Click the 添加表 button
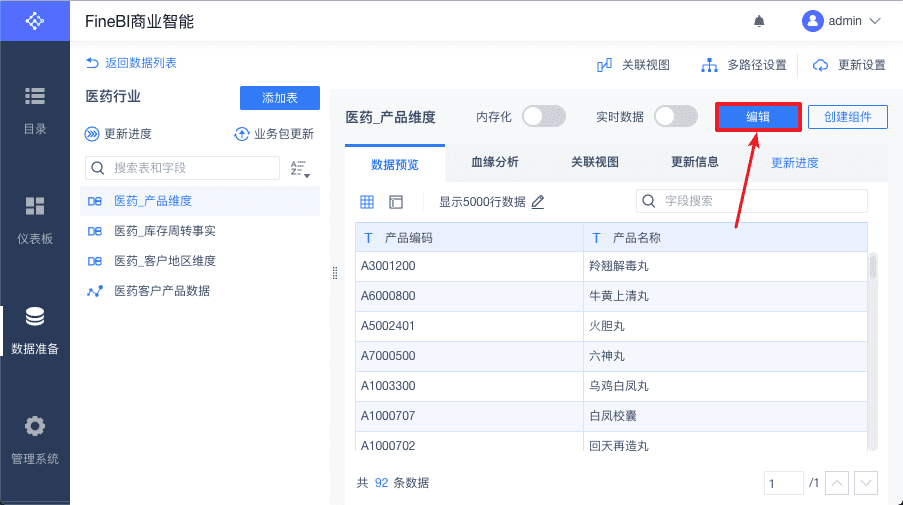 [279, 98]
